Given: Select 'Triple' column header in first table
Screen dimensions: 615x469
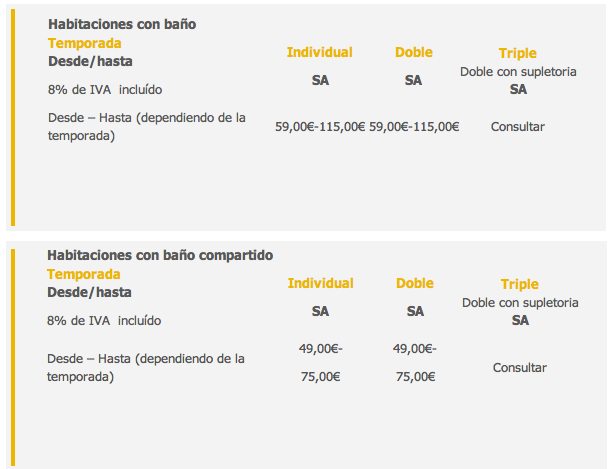Looking at the screenshot, I should click(x=518, y=53).
